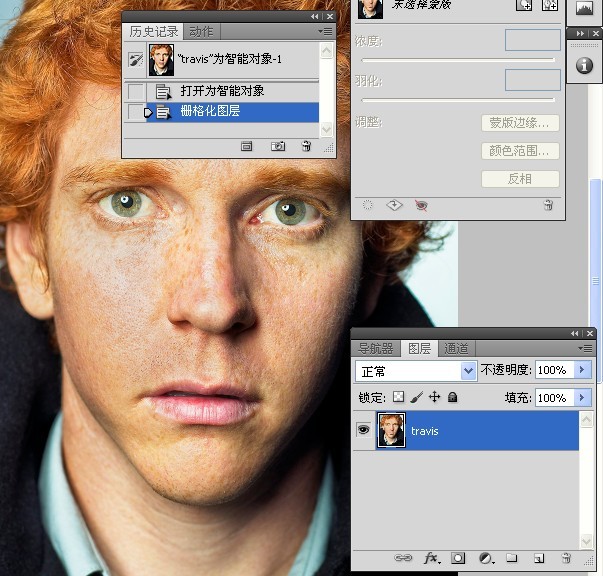Click the create new snapshot camera icon
This screenshot has width=603, height=576.
tap(278, 146)
